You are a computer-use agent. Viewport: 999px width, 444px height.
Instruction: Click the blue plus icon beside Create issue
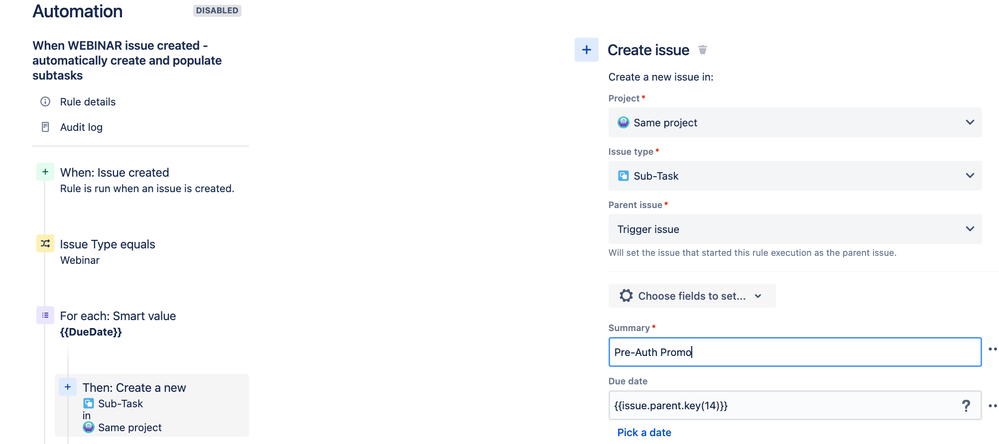point(586,50)
